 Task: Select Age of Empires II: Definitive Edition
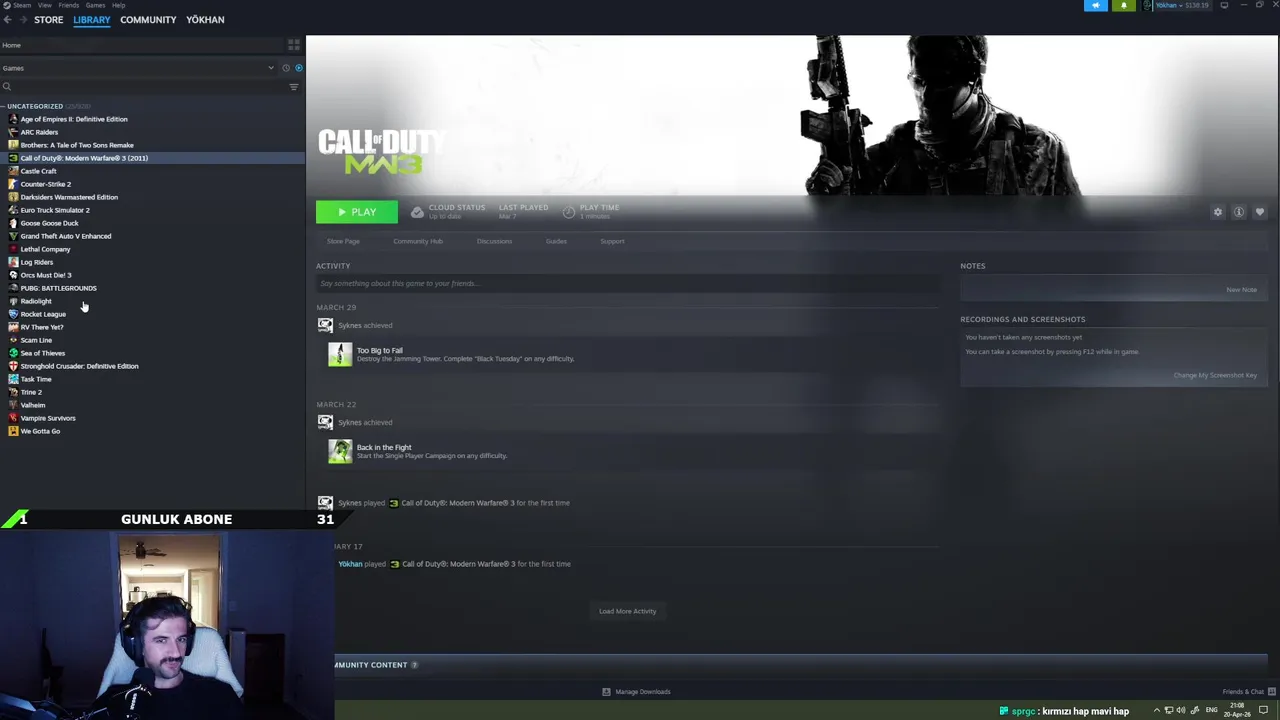74,119
